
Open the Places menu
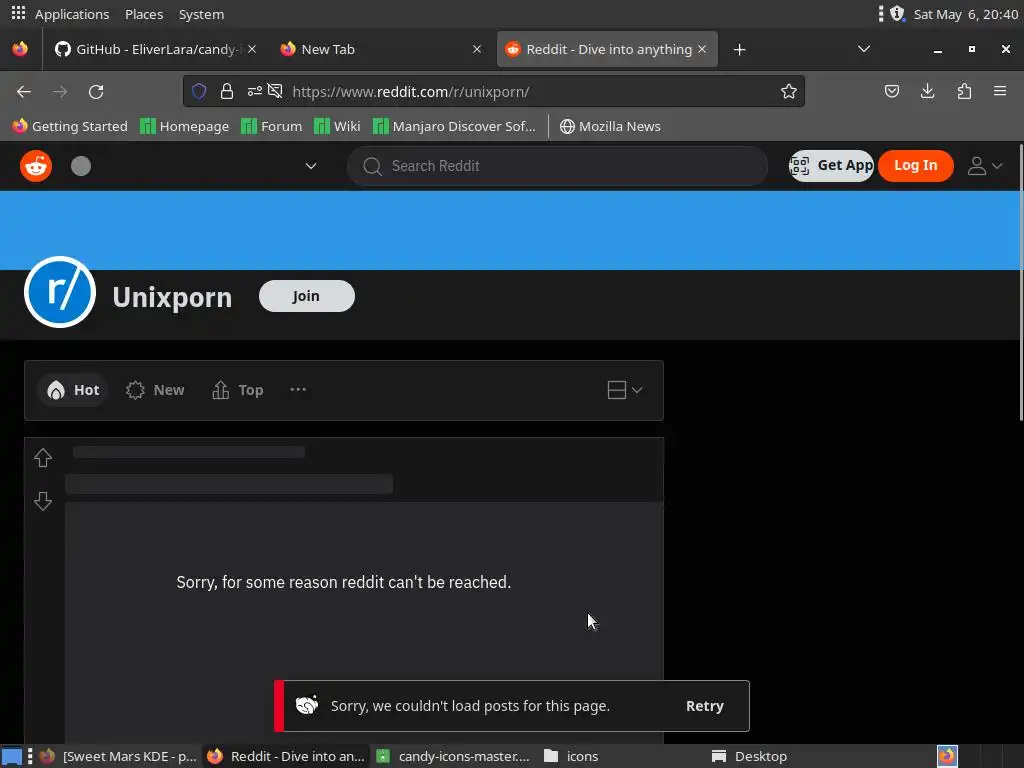pyautogui.click(x=144, y=14)
